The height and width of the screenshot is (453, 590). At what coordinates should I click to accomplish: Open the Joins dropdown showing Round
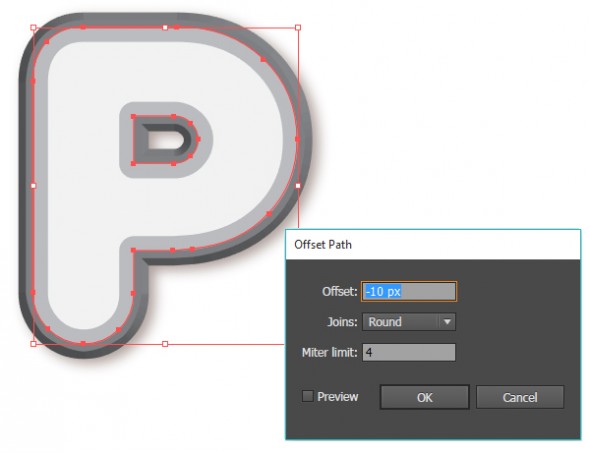coord(409,322)
